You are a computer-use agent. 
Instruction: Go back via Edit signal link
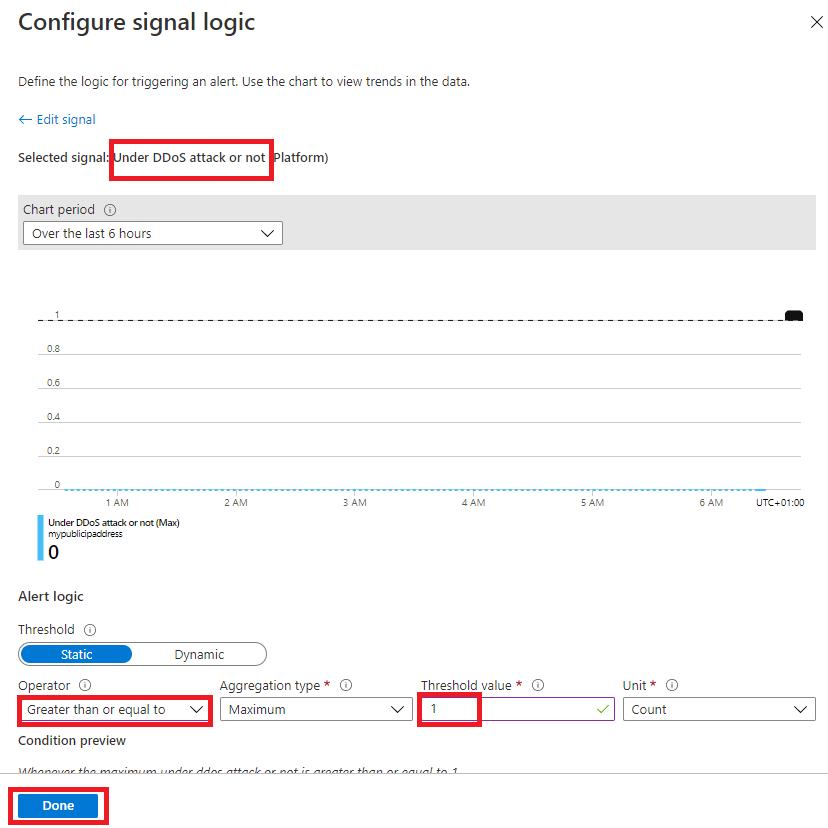[56, 118]
